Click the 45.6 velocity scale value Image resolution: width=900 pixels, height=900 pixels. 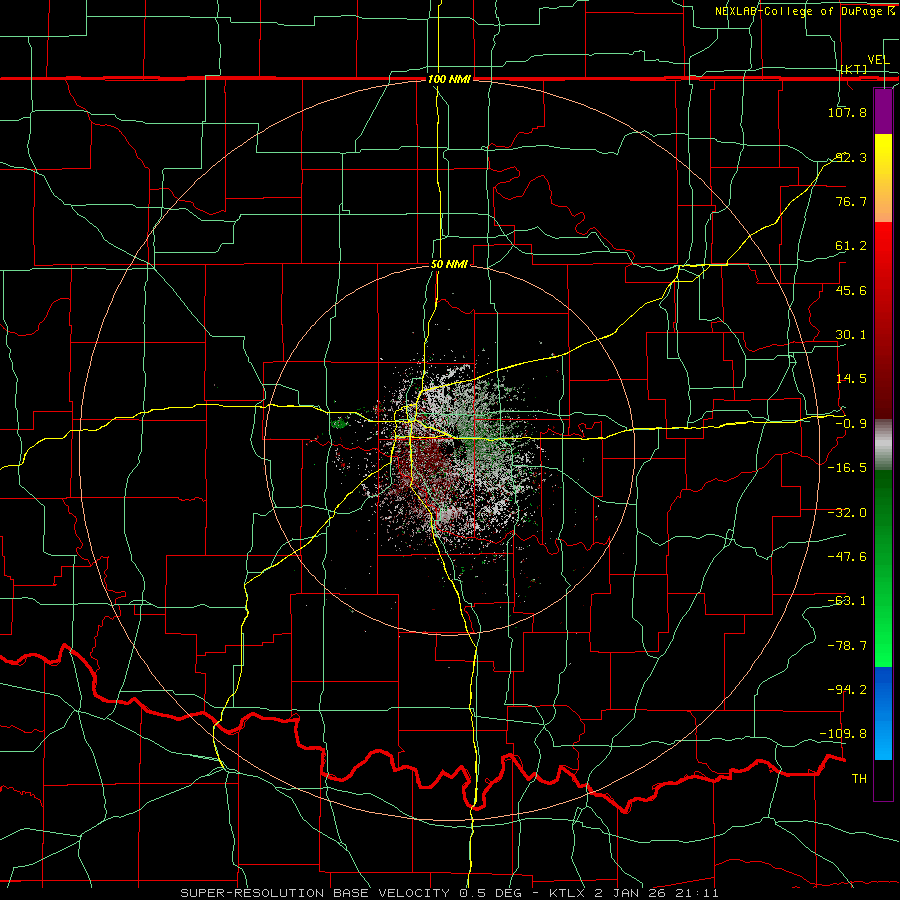coord(850,290)
